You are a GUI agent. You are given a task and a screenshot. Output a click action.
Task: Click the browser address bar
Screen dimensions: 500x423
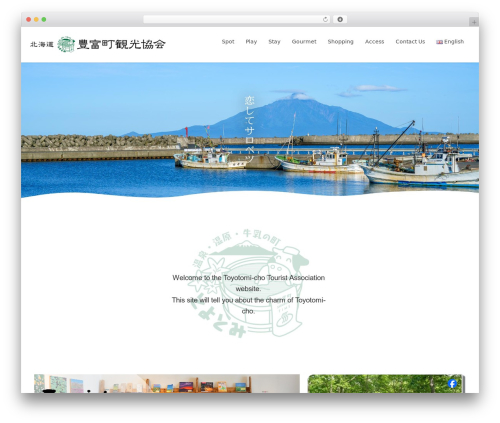click(x=236, y=20)
